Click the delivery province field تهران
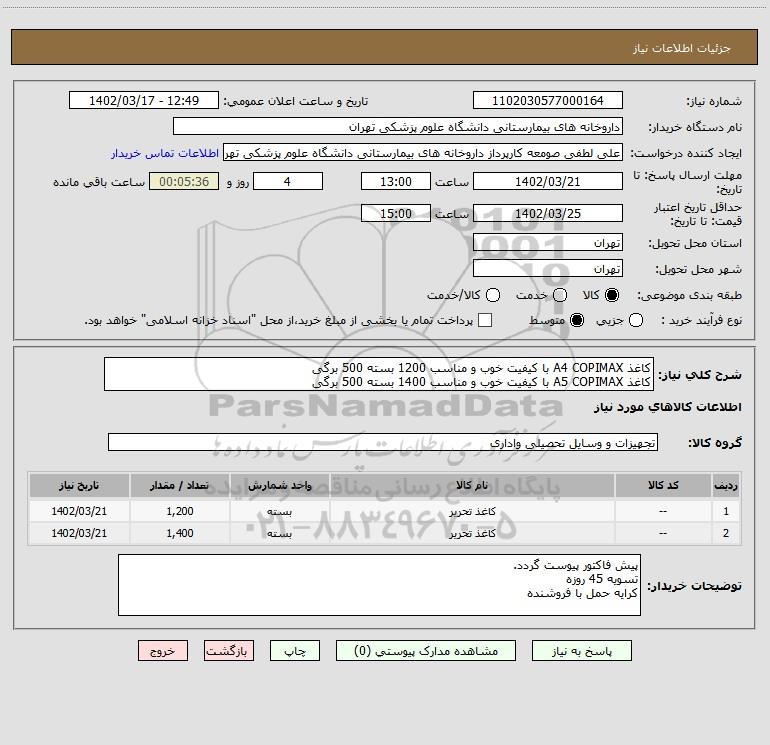770x745 pixels. coord(548,243)
